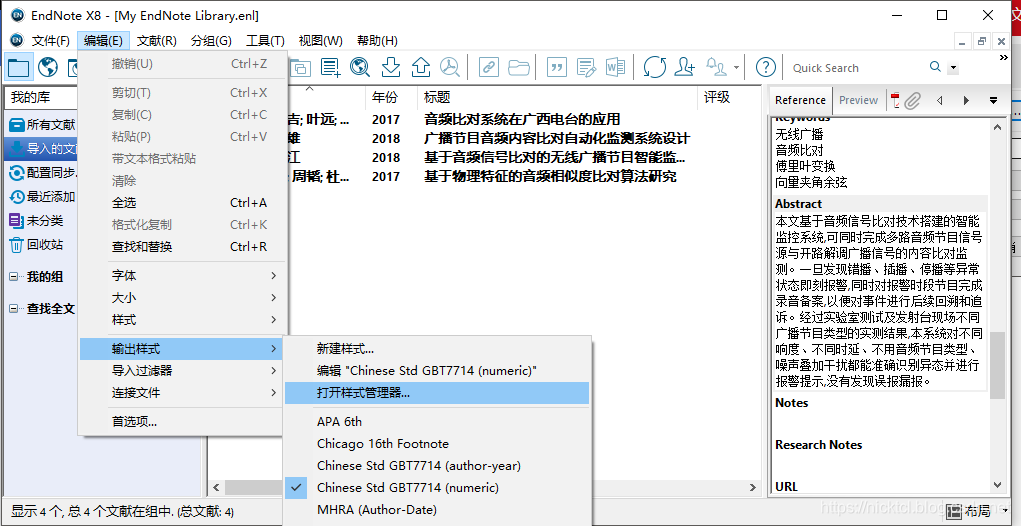Choose APA 6th output style

tap(437, 422)
